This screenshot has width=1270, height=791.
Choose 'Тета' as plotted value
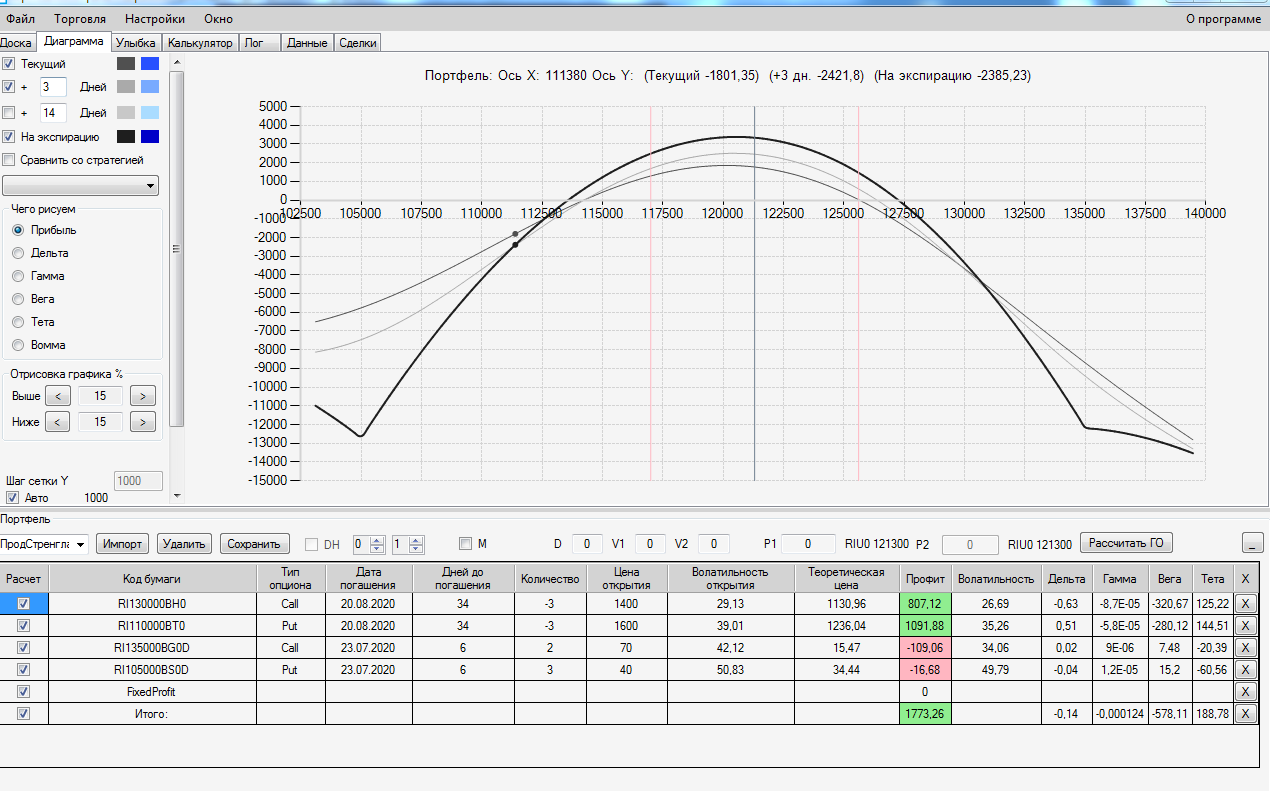(x=18, y=322)
